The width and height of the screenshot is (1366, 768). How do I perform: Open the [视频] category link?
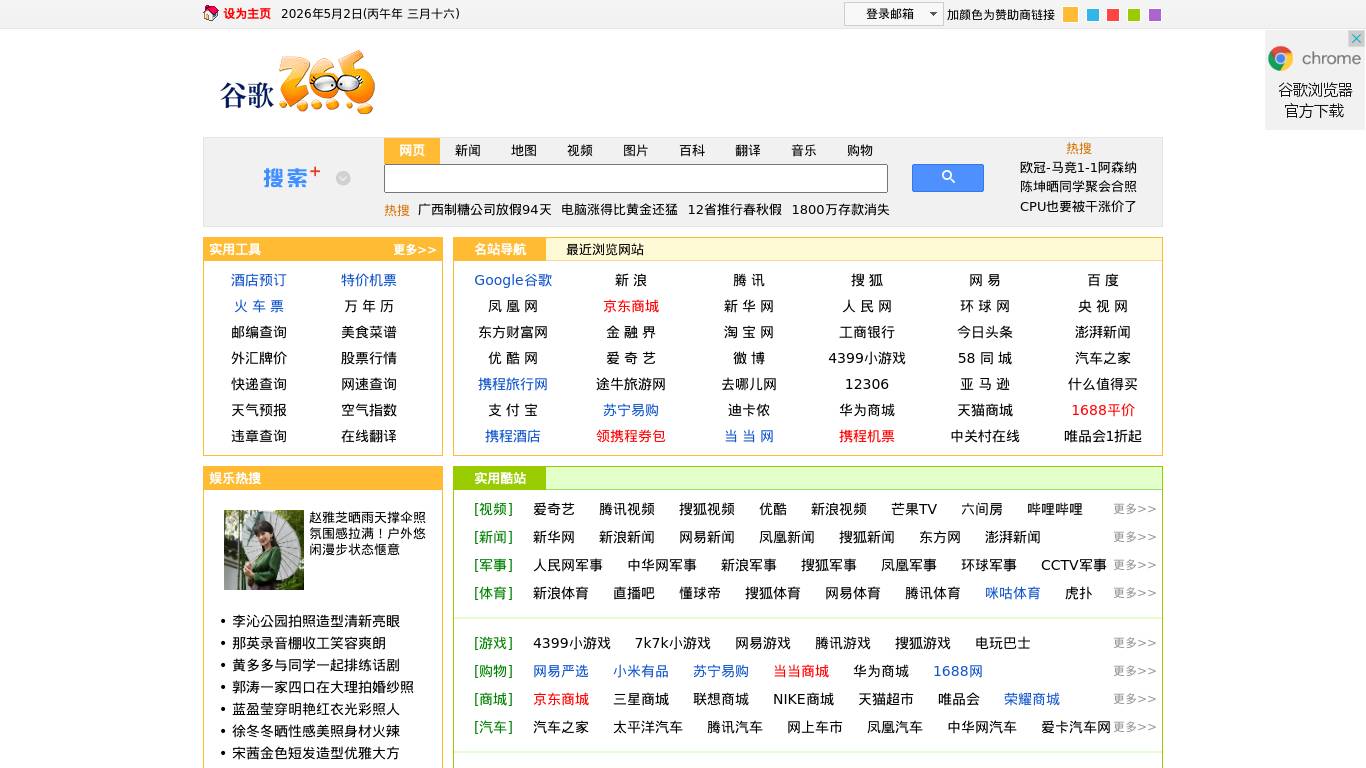tap(493, 509)
